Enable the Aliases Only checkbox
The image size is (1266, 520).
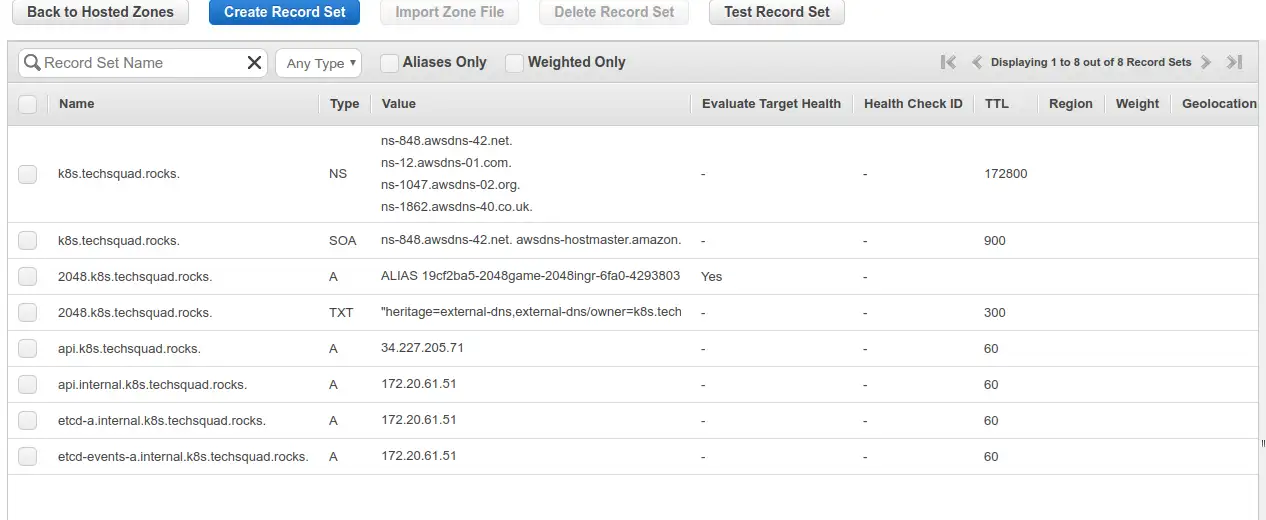(389, 63)
